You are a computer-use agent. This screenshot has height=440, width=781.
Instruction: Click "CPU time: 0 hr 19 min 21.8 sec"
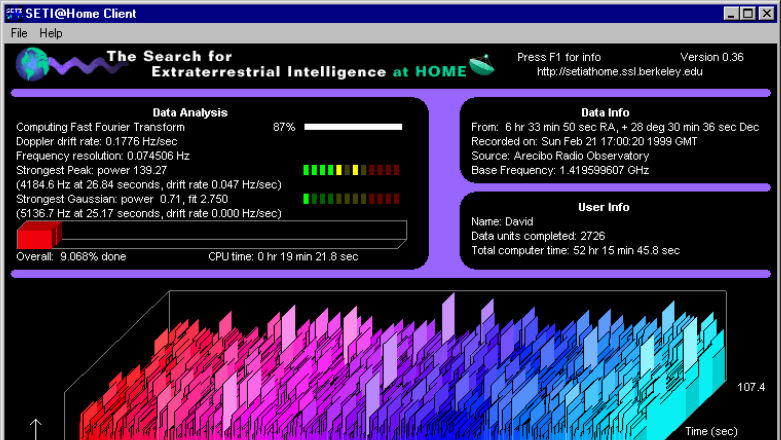tap(283, 257)
